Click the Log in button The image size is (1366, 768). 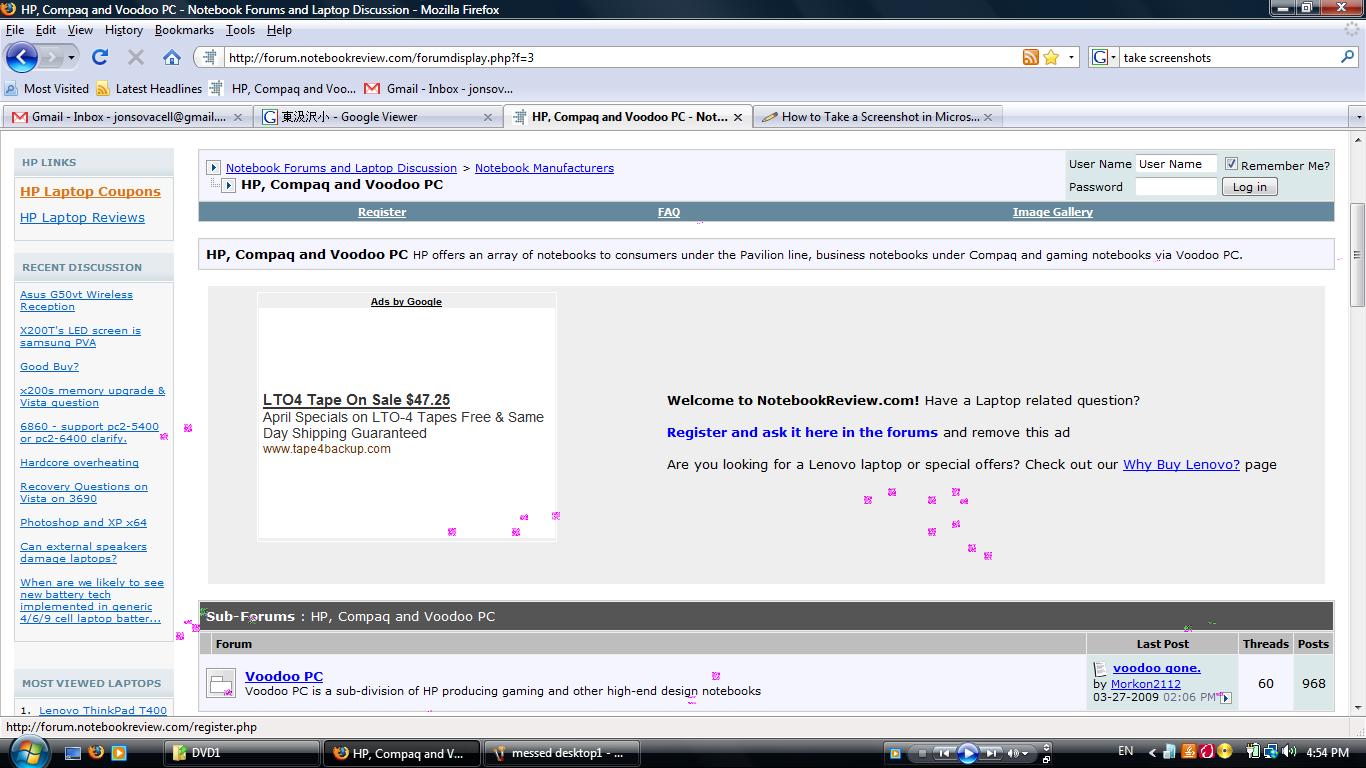1249,187
